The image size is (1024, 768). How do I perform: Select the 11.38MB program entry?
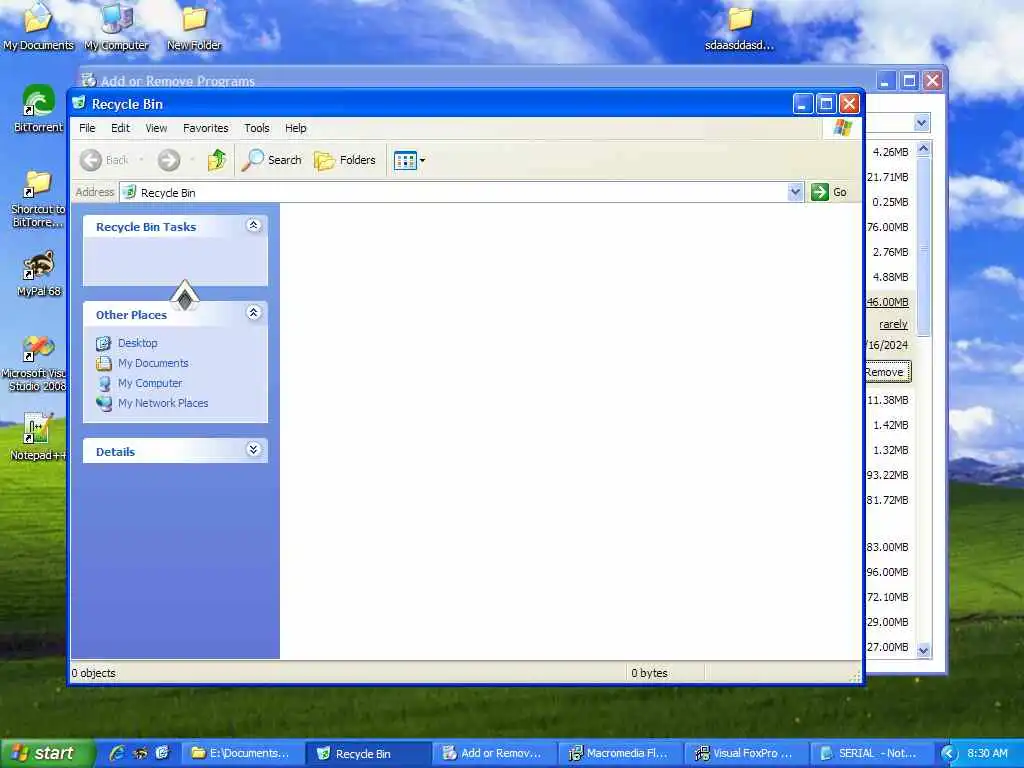(x=888, y=400)
